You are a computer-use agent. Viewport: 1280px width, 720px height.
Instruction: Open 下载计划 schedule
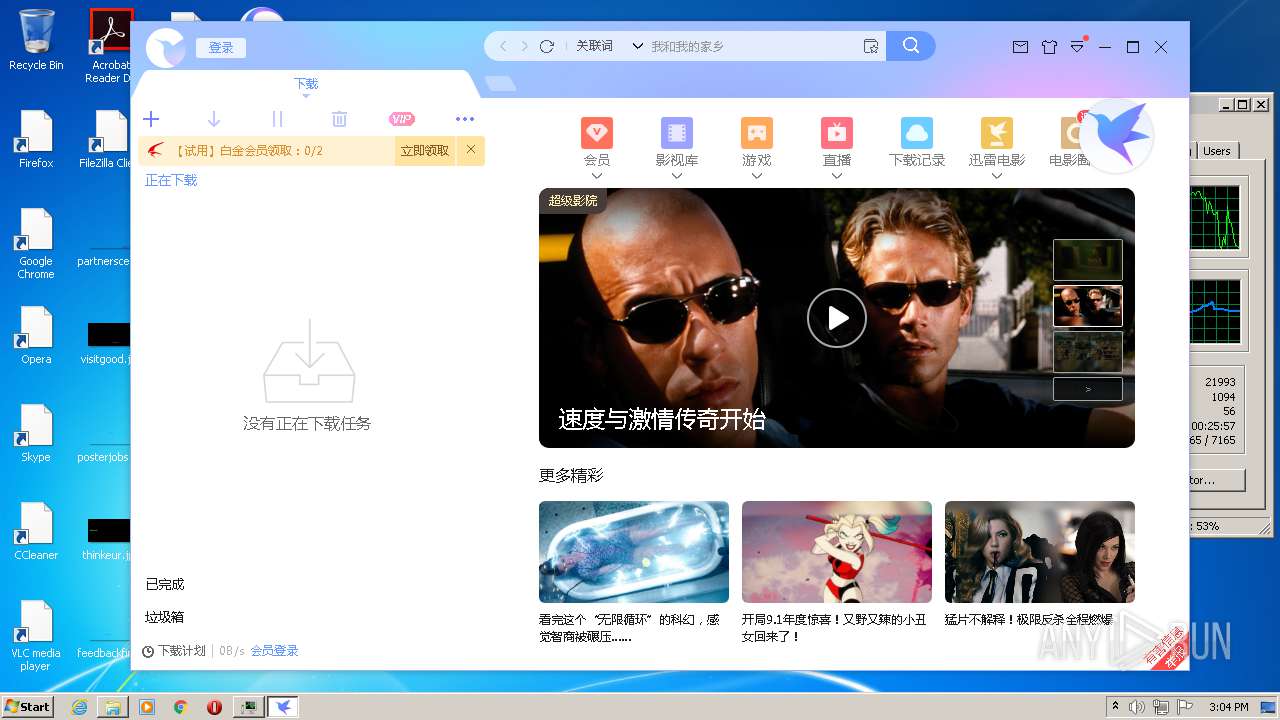click(x=174, y=651)
